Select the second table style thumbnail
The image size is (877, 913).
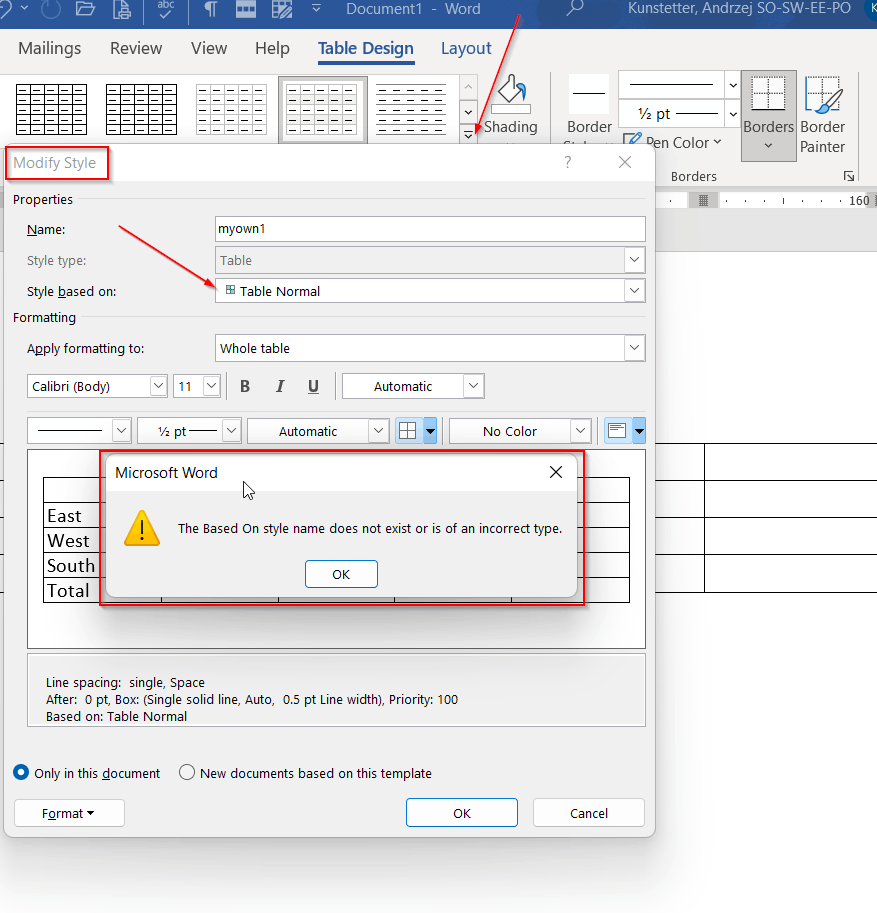pos(142,109)
